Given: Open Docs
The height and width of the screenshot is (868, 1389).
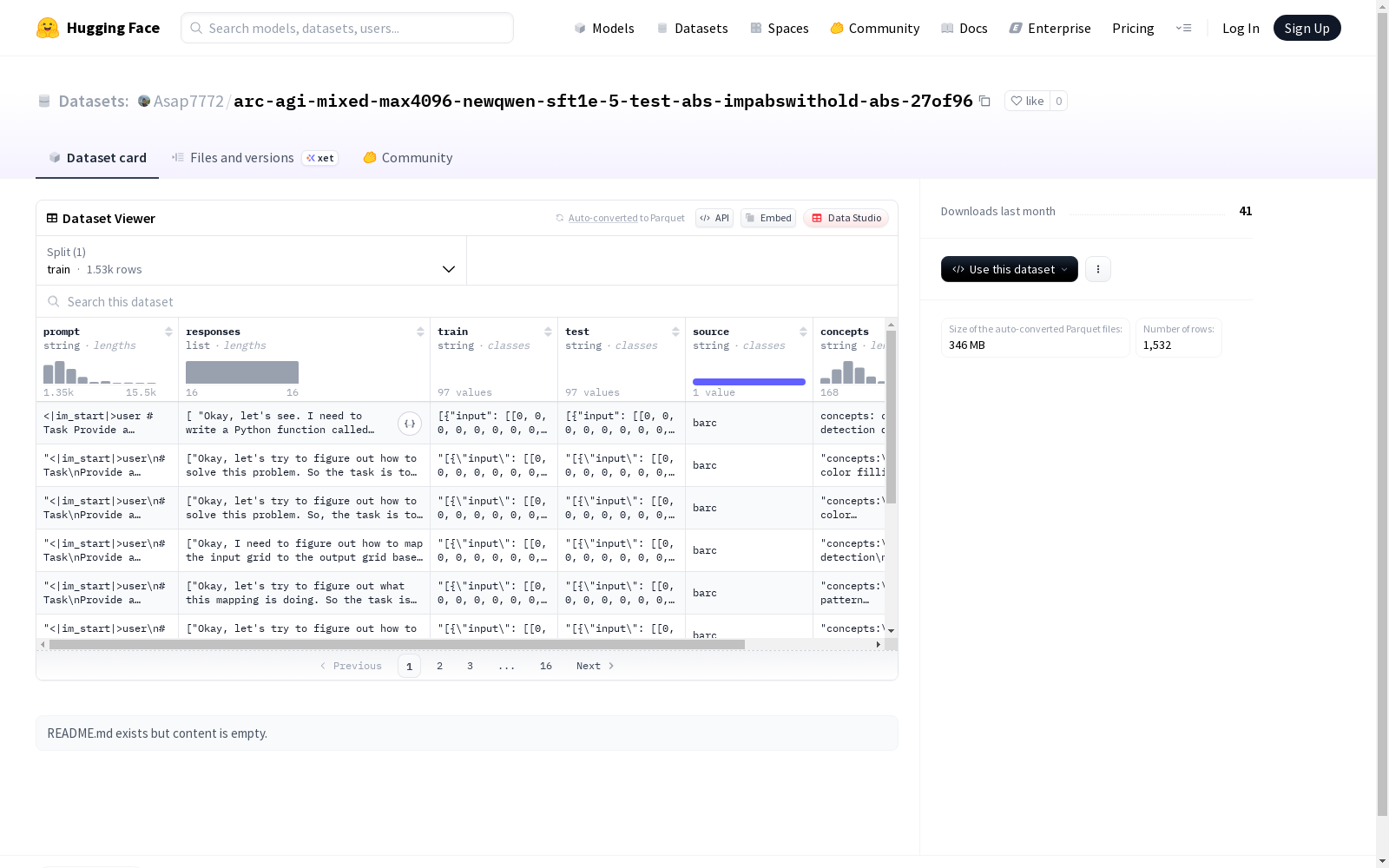Looking at the screenshot, I should coord(964,28).
